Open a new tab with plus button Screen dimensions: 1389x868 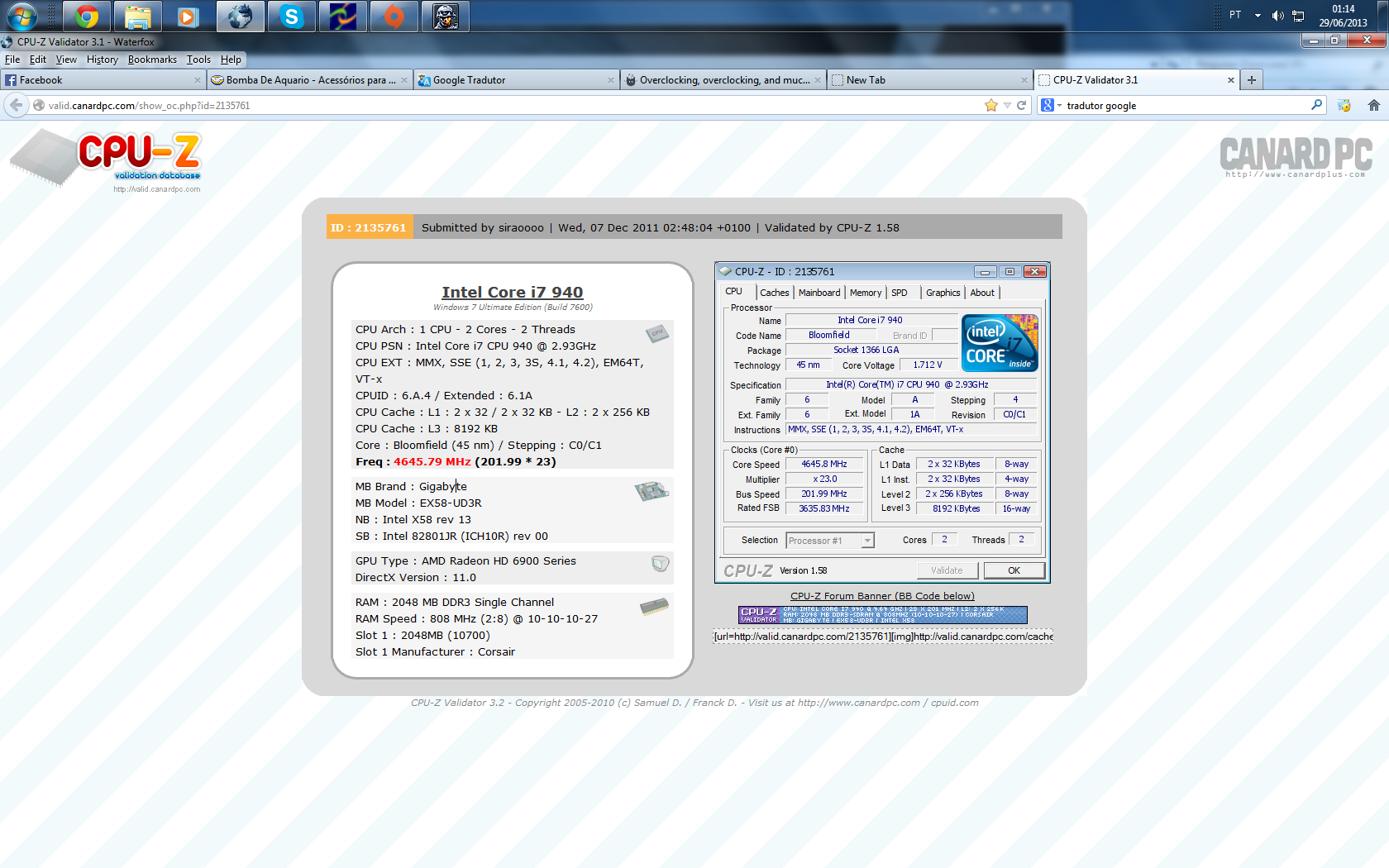click(x=1252, y=80)
